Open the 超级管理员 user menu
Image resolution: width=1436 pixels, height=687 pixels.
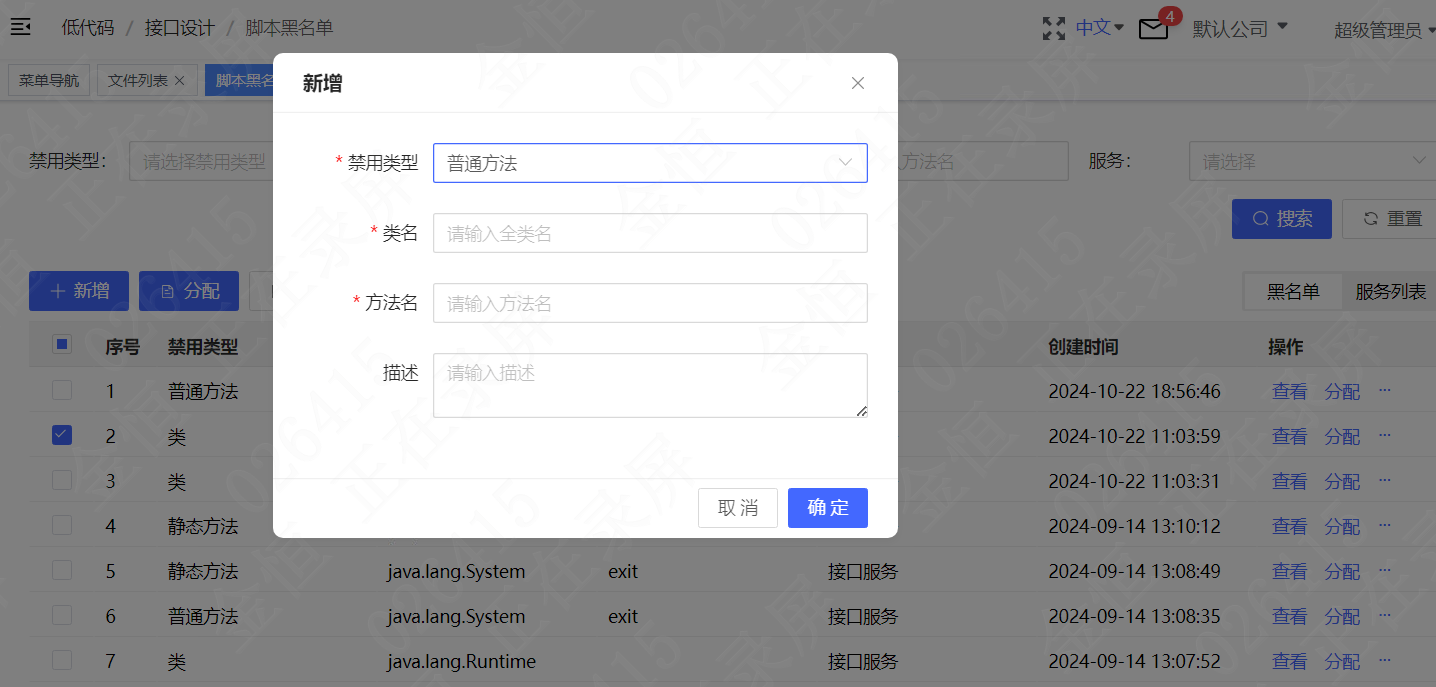point(1384,30)
